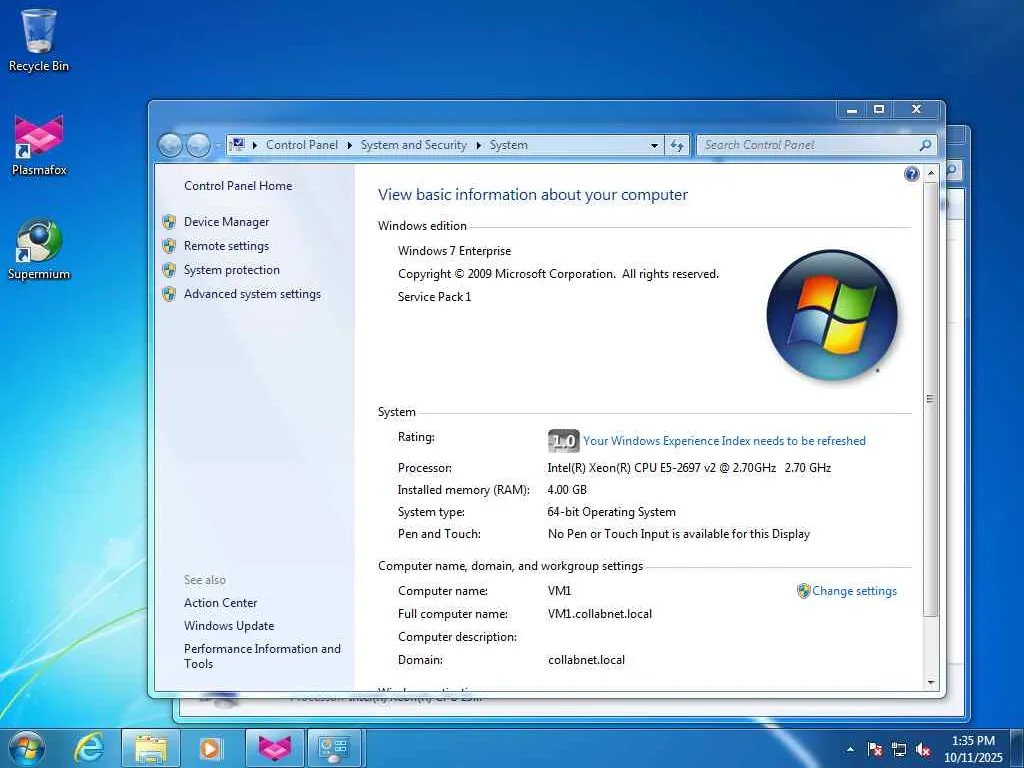
Task: Open System protection link
Action: pyautogui.click(x=231, y=270)
